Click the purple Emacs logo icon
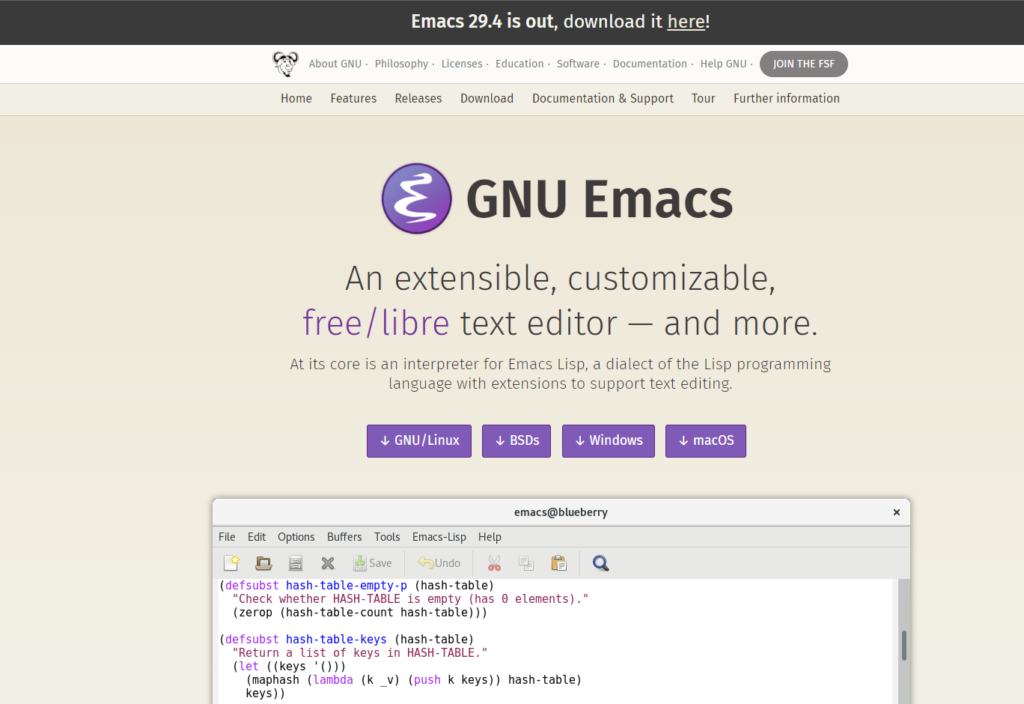The height and width of the screenshot is (704, 1024). [x=417, y=199]
